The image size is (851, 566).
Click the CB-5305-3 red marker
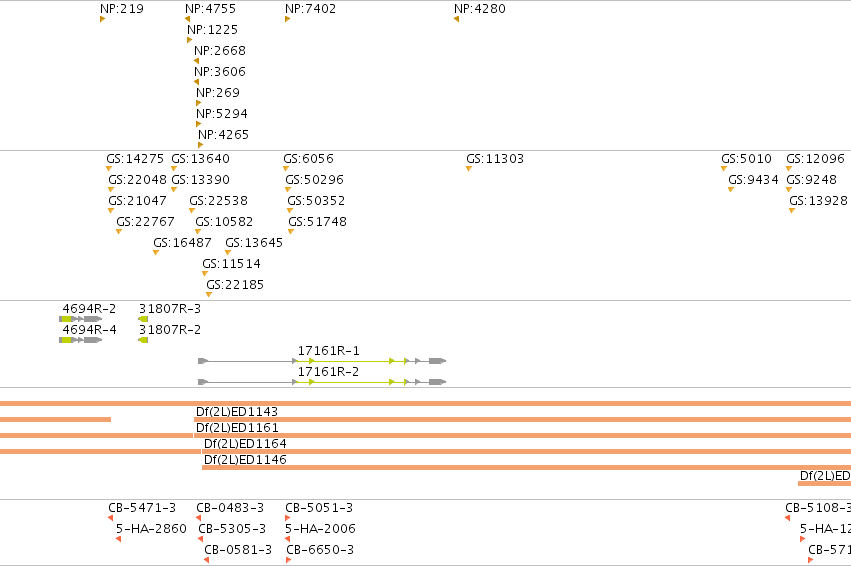(201, 539)
